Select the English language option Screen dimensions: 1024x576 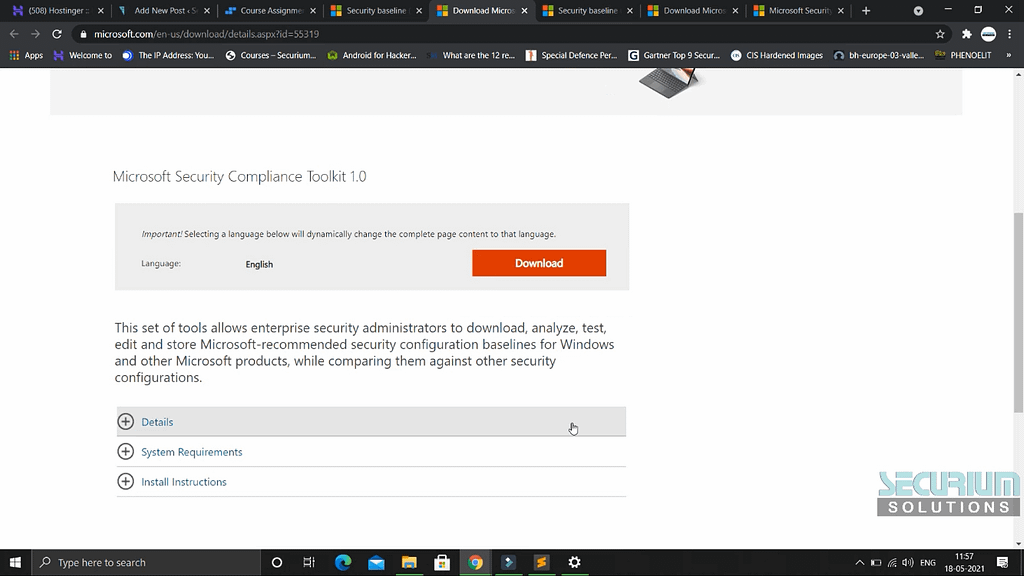click(259, 264)
